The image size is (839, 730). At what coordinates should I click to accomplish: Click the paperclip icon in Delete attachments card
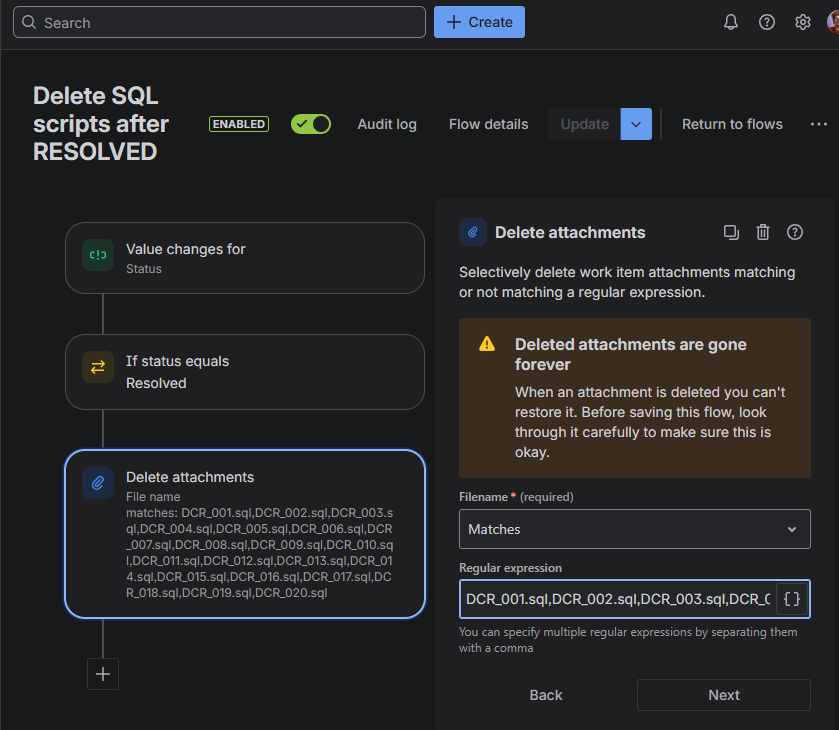pos(98,483)
